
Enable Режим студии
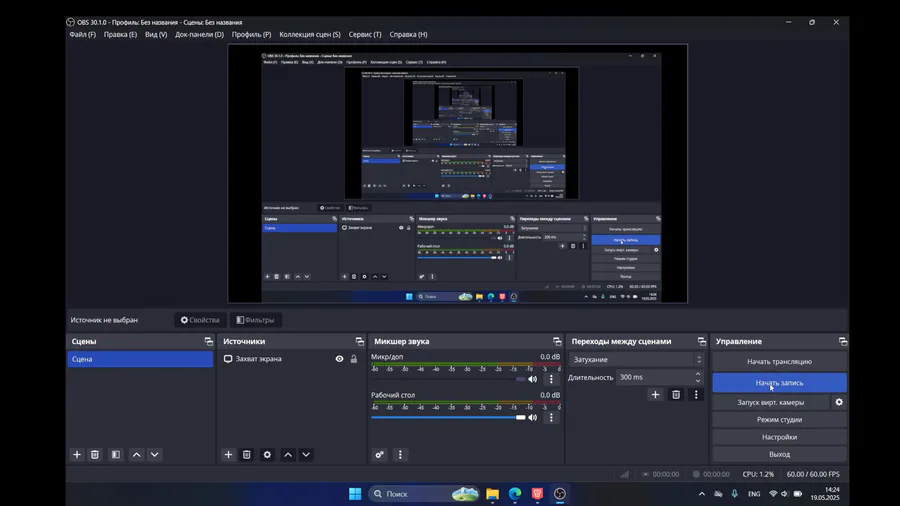tap(779, 419)
